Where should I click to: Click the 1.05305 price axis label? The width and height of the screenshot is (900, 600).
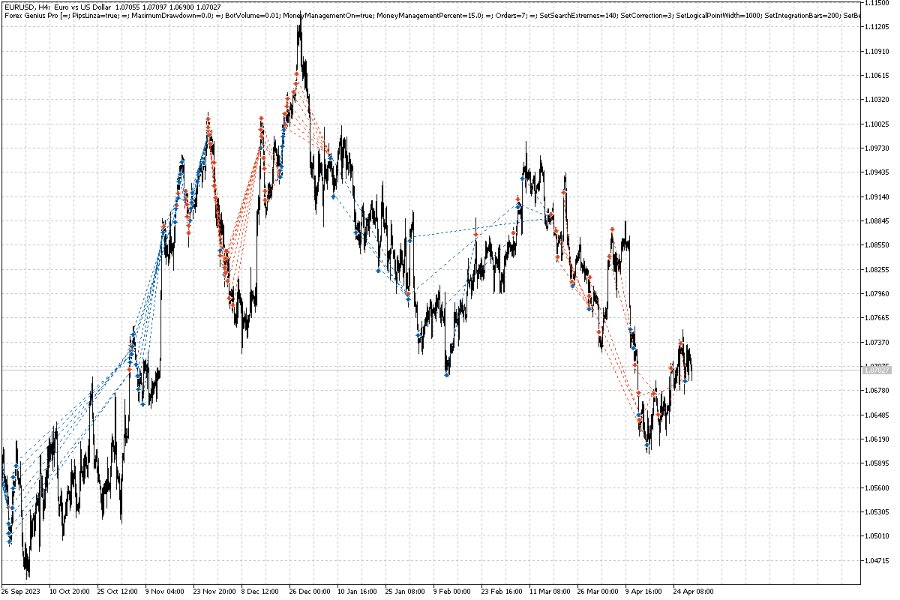tap(876, 512)
